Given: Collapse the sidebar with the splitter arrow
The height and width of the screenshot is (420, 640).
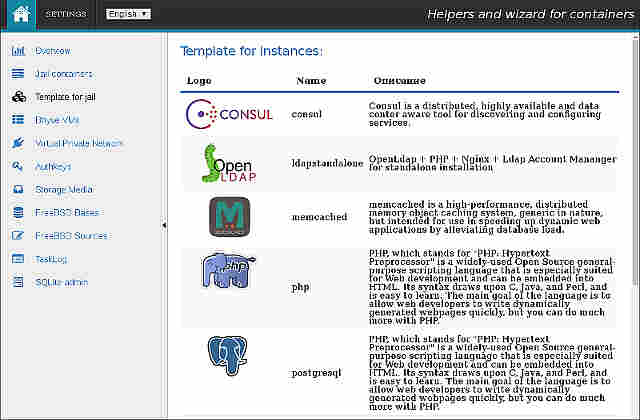Looking at the screenshot, I should (x=164, y=225).
